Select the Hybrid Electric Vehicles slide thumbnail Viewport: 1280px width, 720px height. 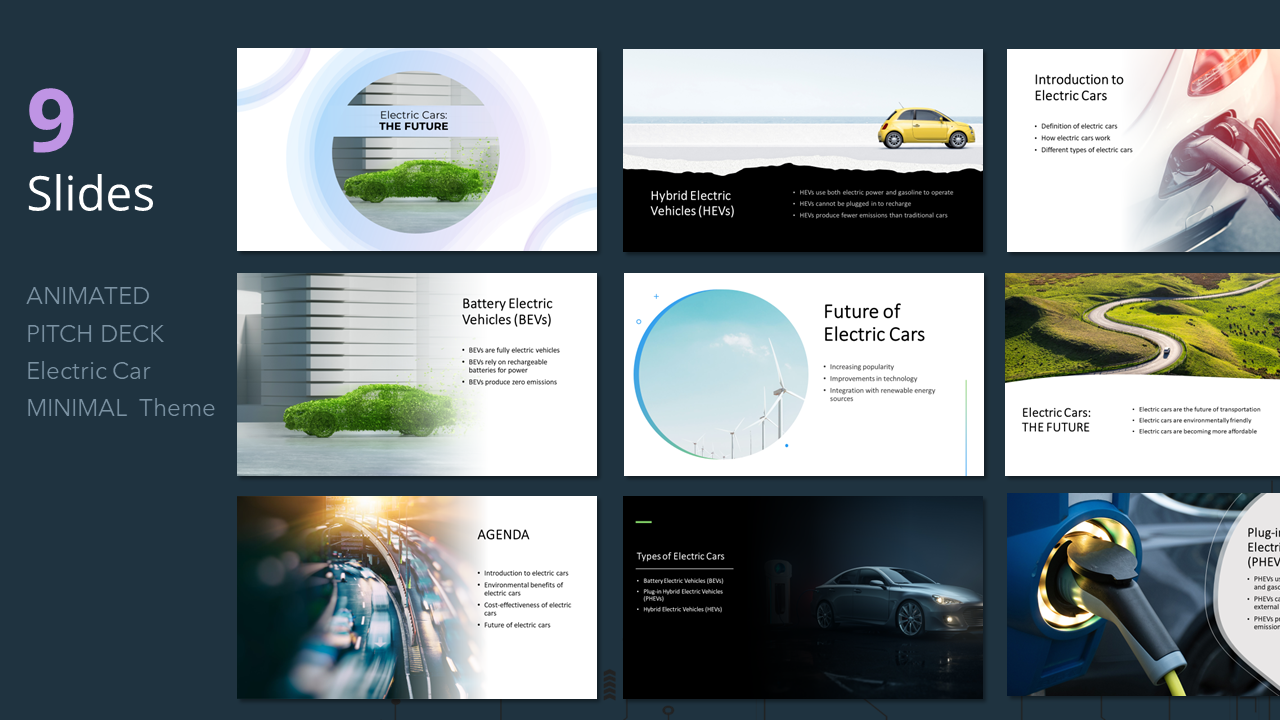click(x=803, y=150)
